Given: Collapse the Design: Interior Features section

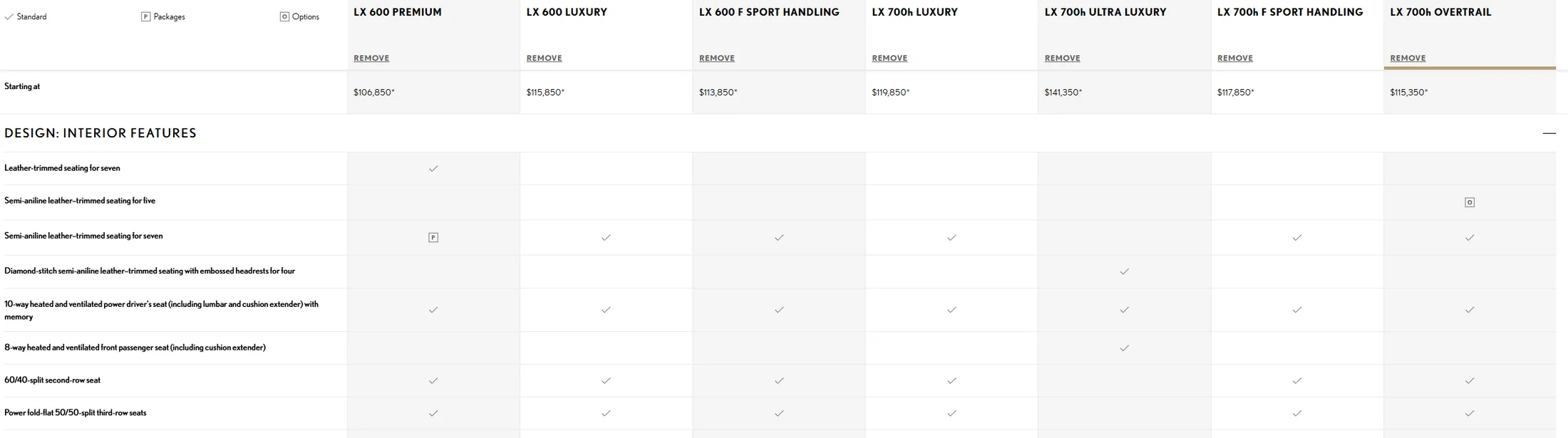Looking at the screenshot, I should pos(1549,133).
